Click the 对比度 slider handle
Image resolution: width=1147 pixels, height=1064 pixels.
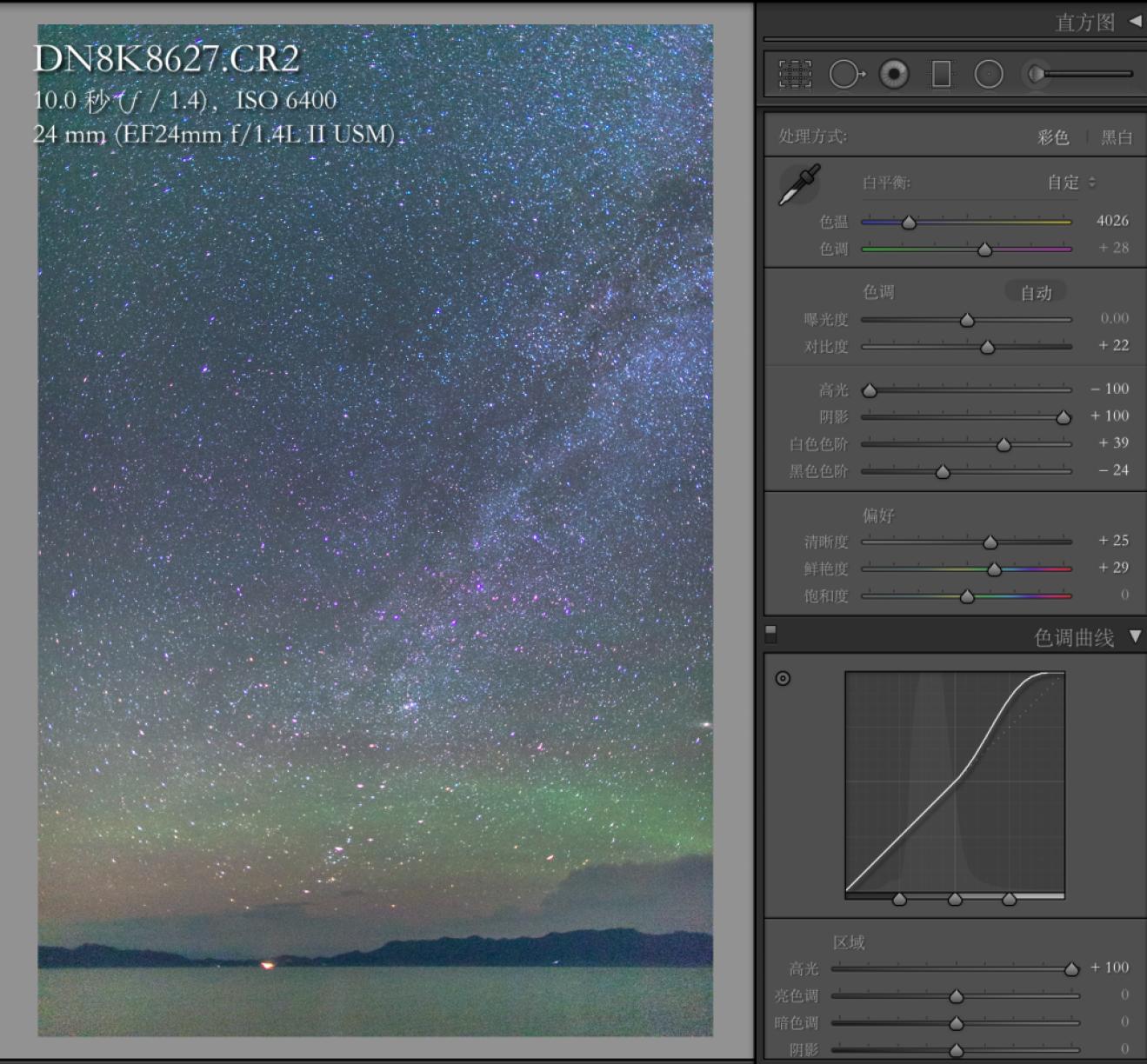[x=987, y=347]
